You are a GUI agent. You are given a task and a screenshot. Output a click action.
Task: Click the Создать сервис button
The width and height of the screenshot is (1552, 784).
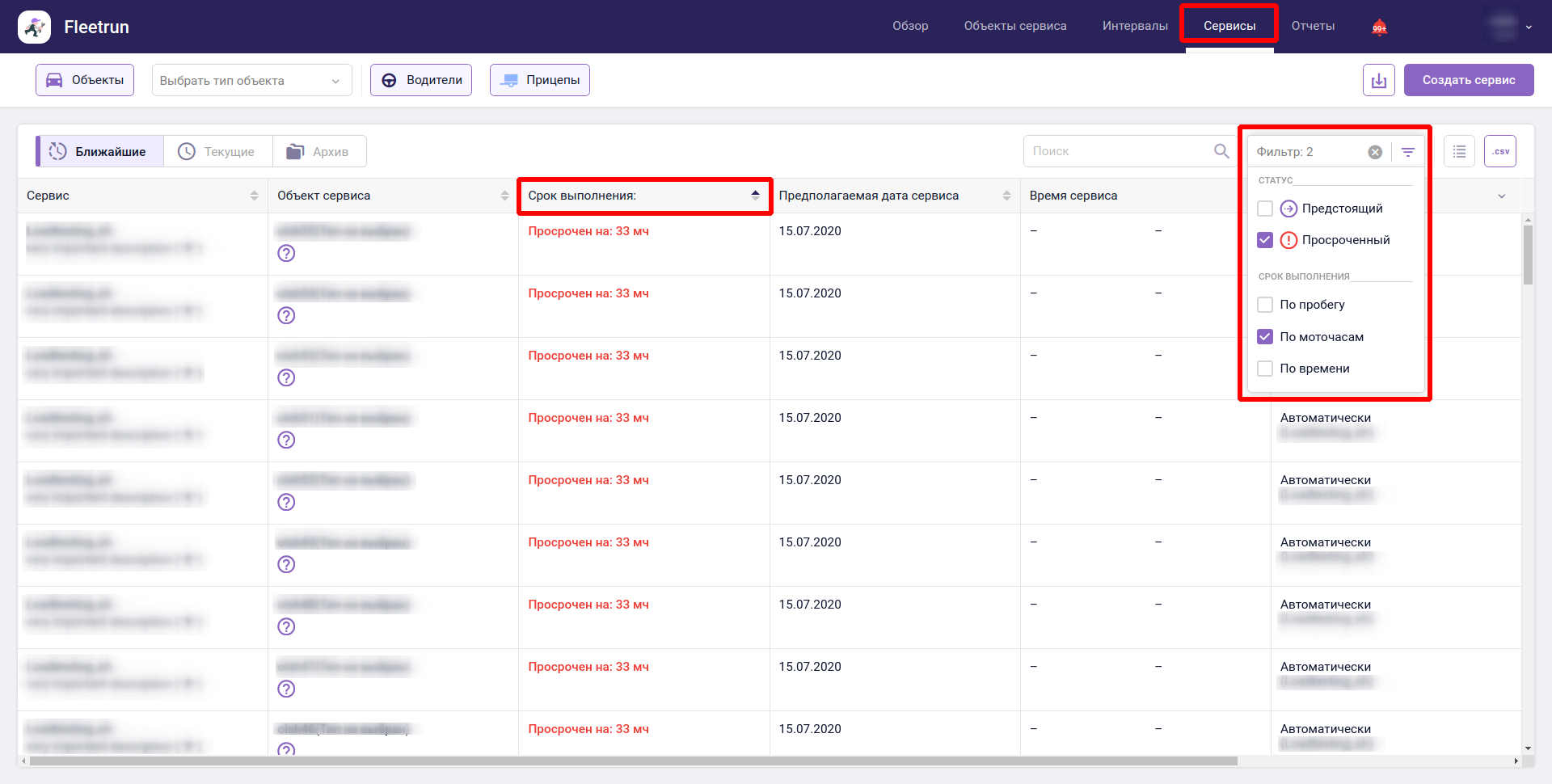[1468, 80]
